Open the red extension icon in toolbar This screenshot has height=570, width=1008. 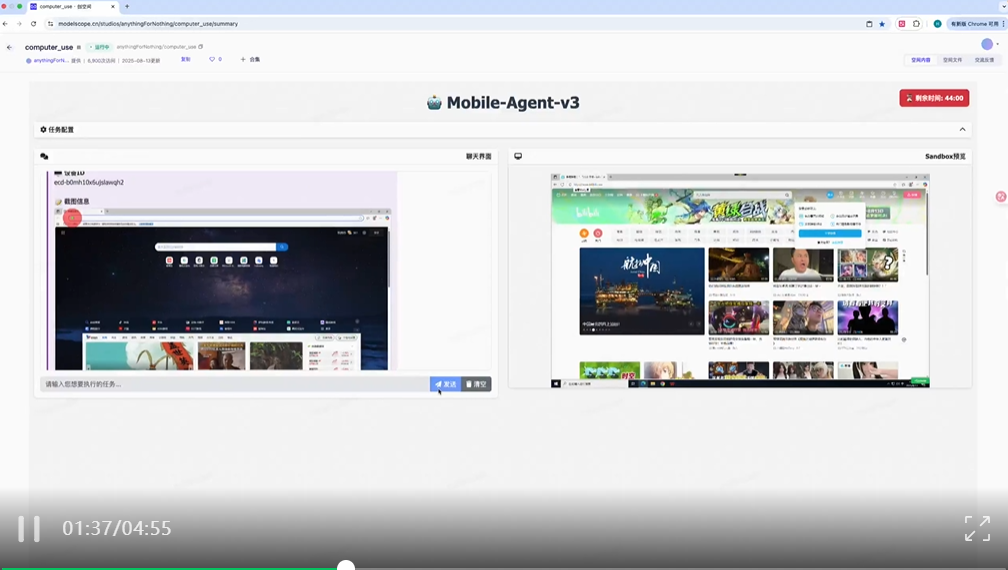(x=902, y=24)
